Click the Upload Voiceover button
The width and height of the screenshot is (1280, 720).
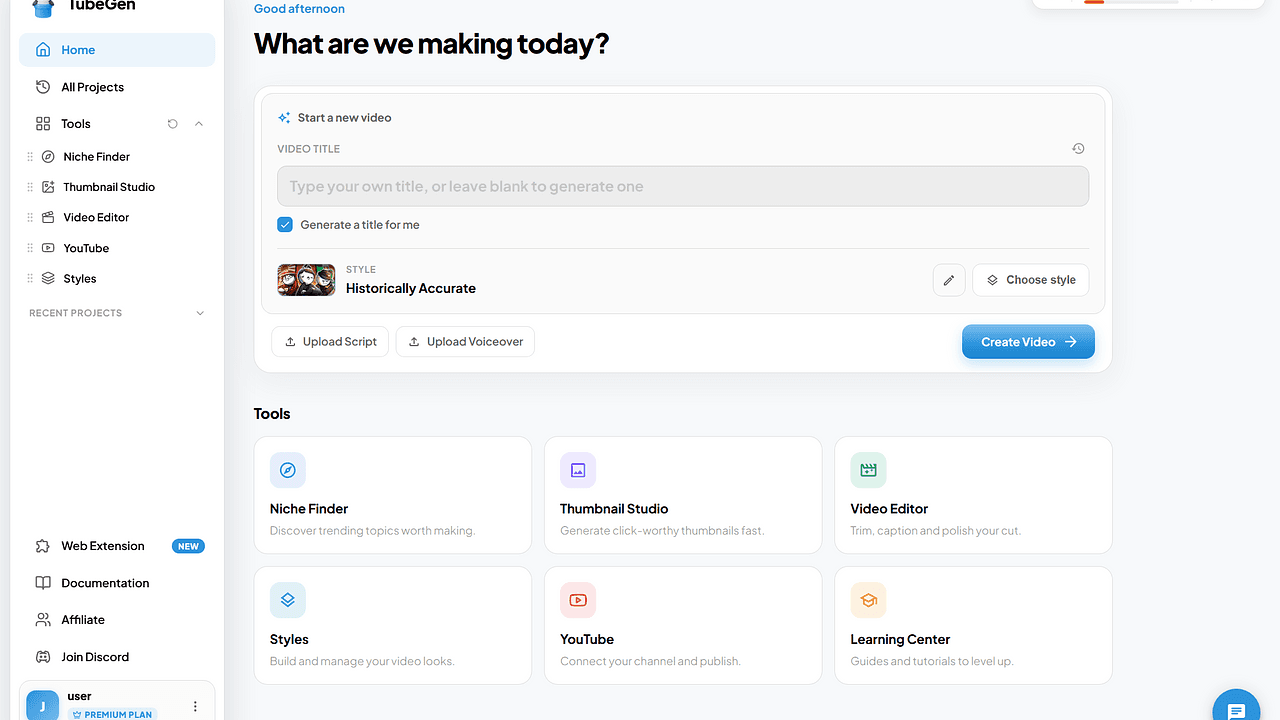click(465, 341)
